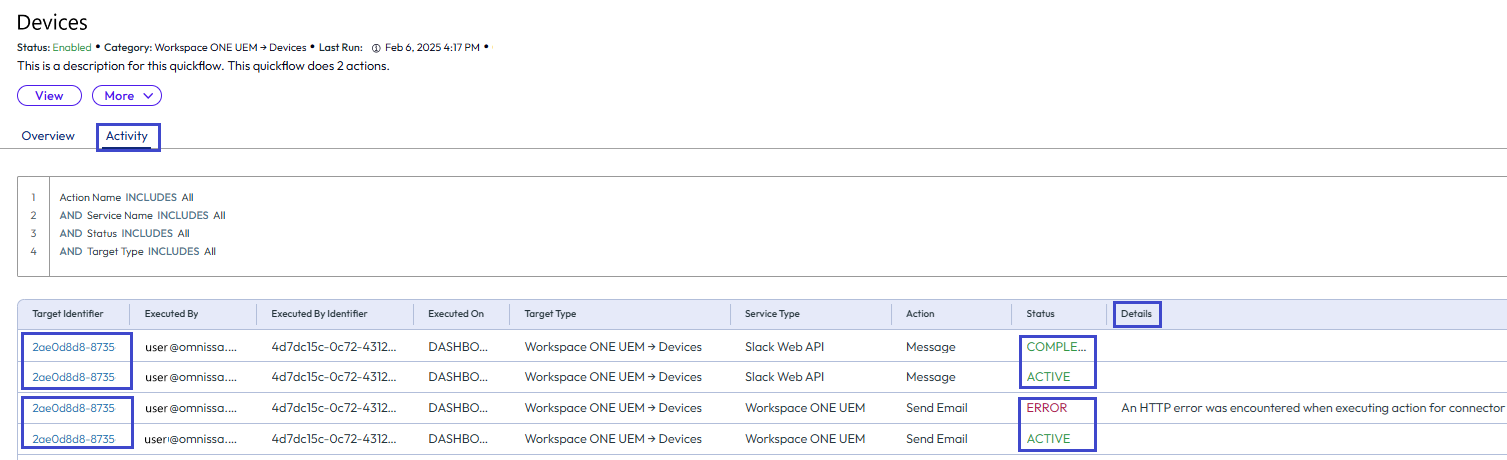Screen dimensions: 1507x460
Task: Click the Status column header
Action: click(1040, 314)
